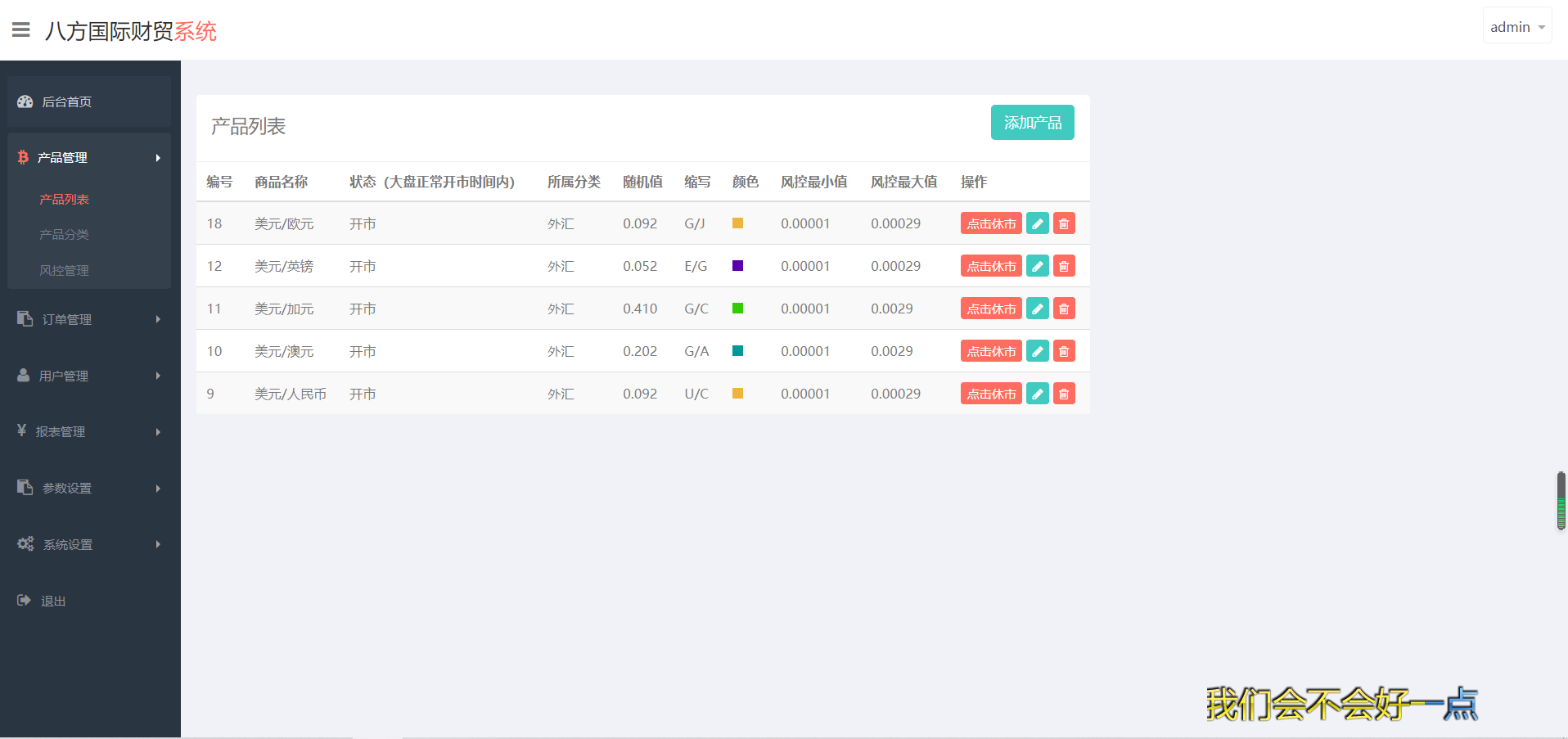
Task: Click the 商品名称 column header
Action: pos(281,182)
